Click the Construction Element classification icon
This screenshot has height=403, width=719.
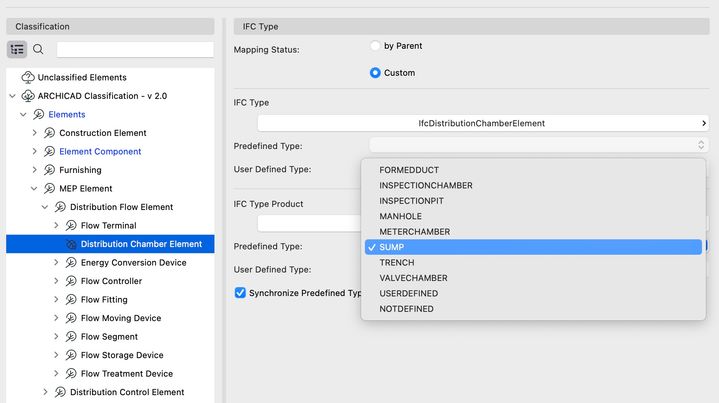pos(49,133)
